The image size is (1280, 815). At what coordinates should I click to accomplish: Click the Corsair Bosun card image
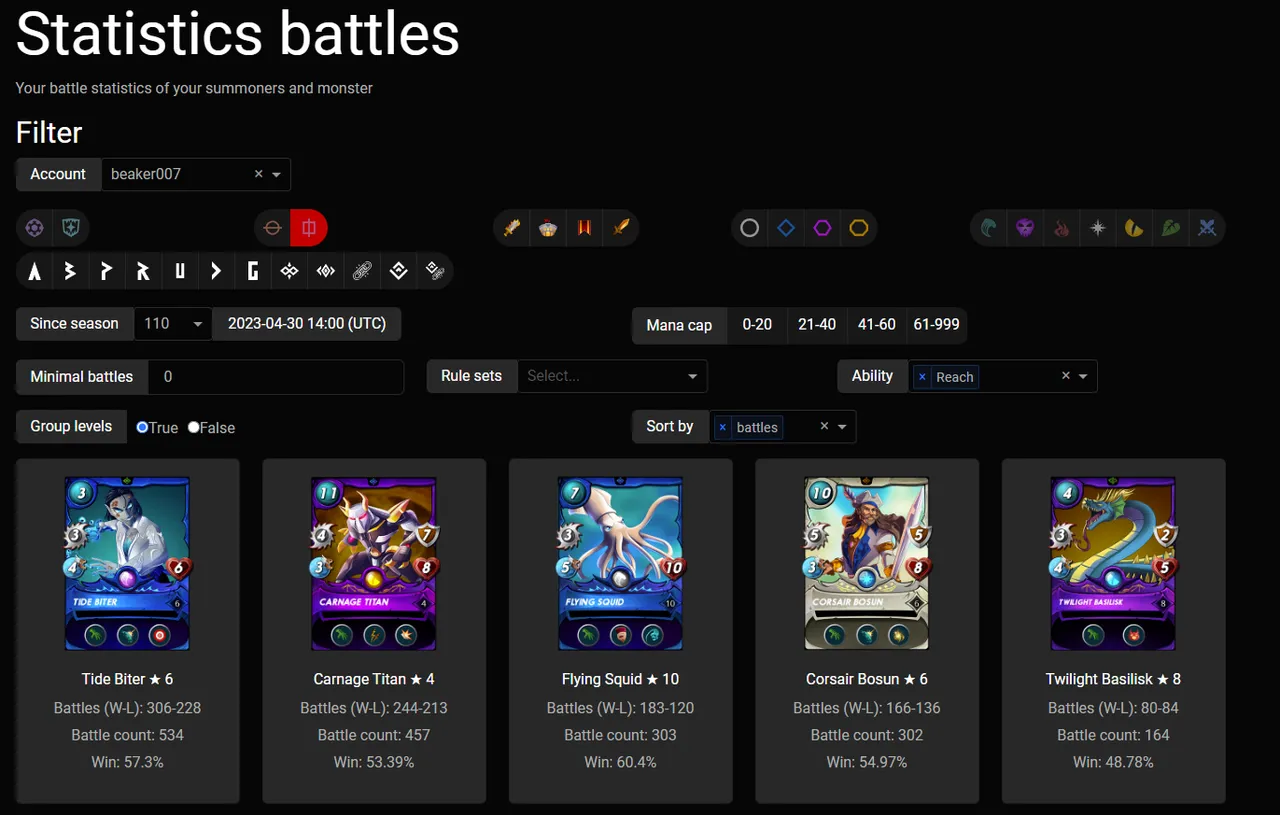pyautogui.click(x=867, y=564)
